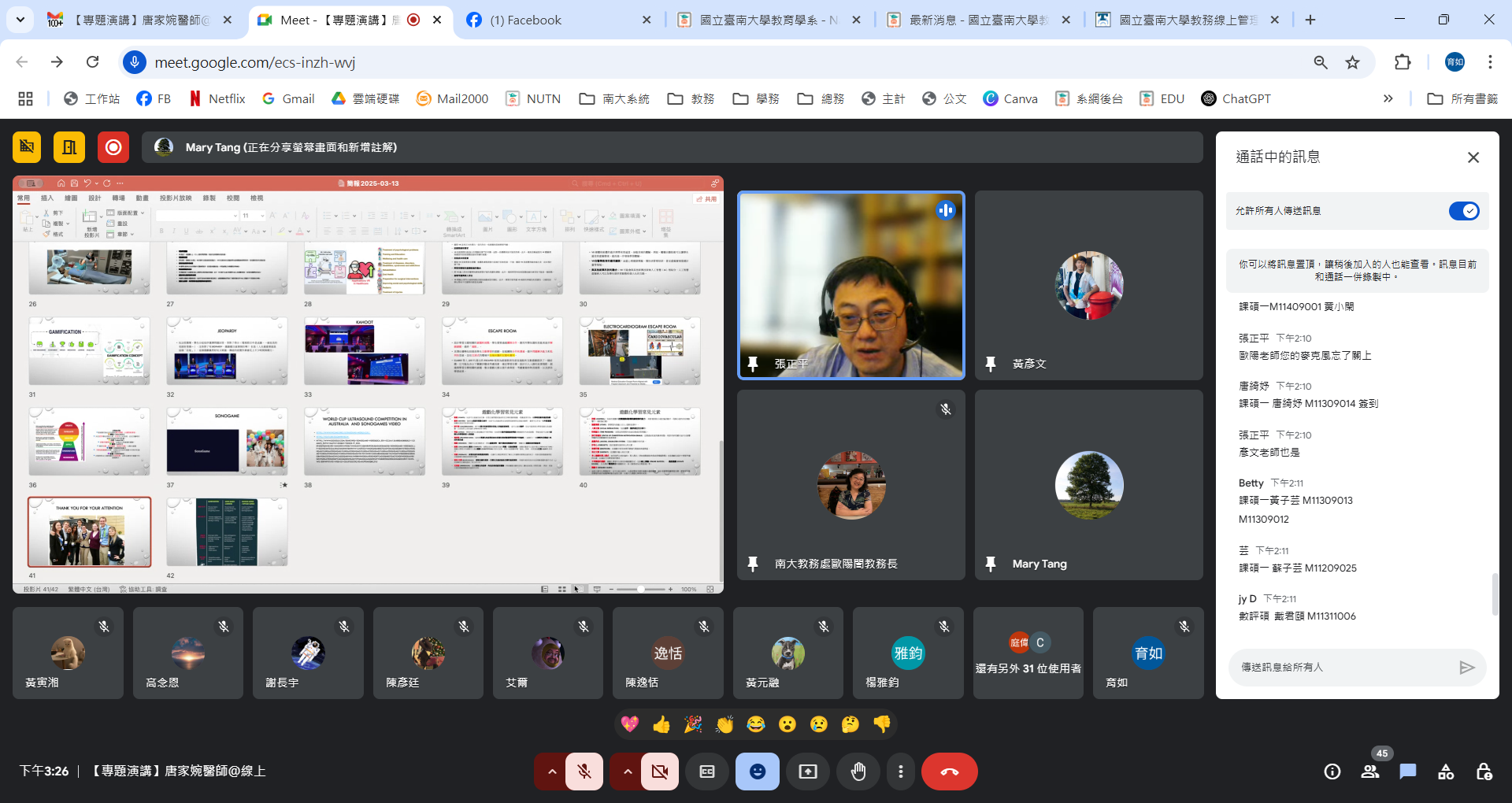1512x803 pixels.
Task: Open the activities shapes icon
Action: click(x=1446, y=772)
